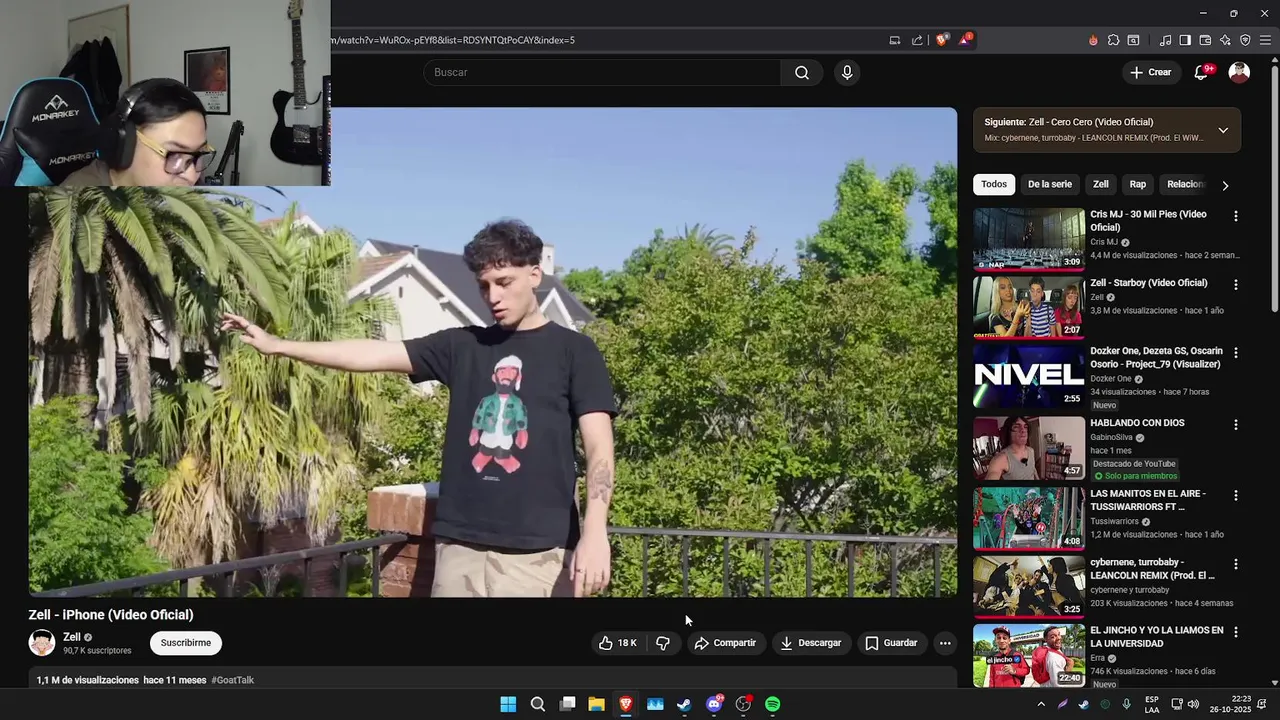Open Zell Starboy video thumbnail
The width and height of the screenshot is (1280, 720).
click(1029, 307)
